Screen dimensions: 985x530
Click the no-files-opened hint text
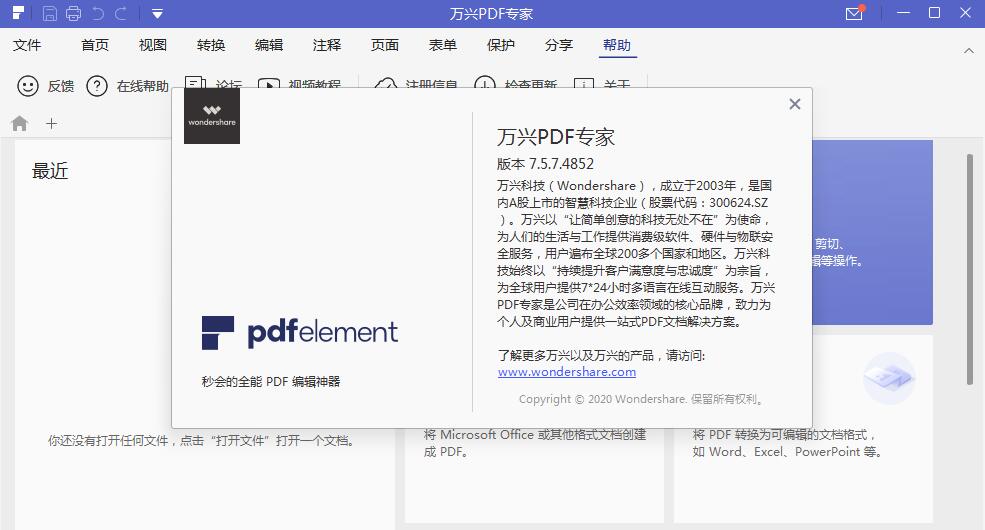click(x=201, y=441)
